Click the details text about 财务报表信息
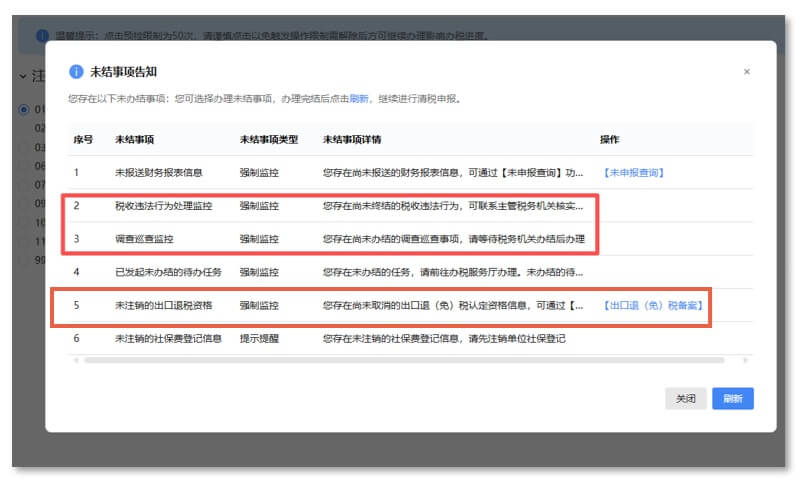This screenshot has width=805, height=487. click(x=453, y=172)
